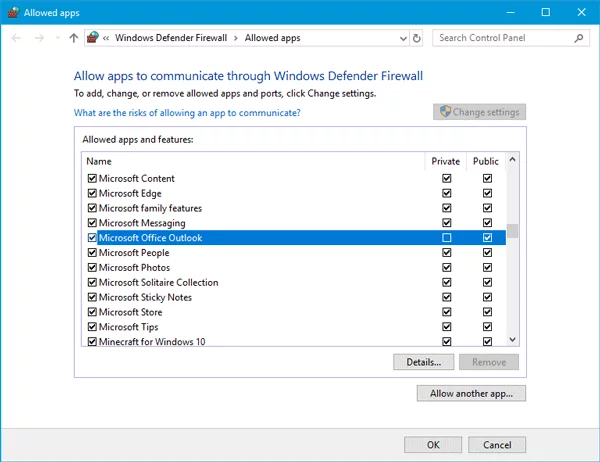Select the Microsoft family features row
600x462 pixels.
point(150,208)
